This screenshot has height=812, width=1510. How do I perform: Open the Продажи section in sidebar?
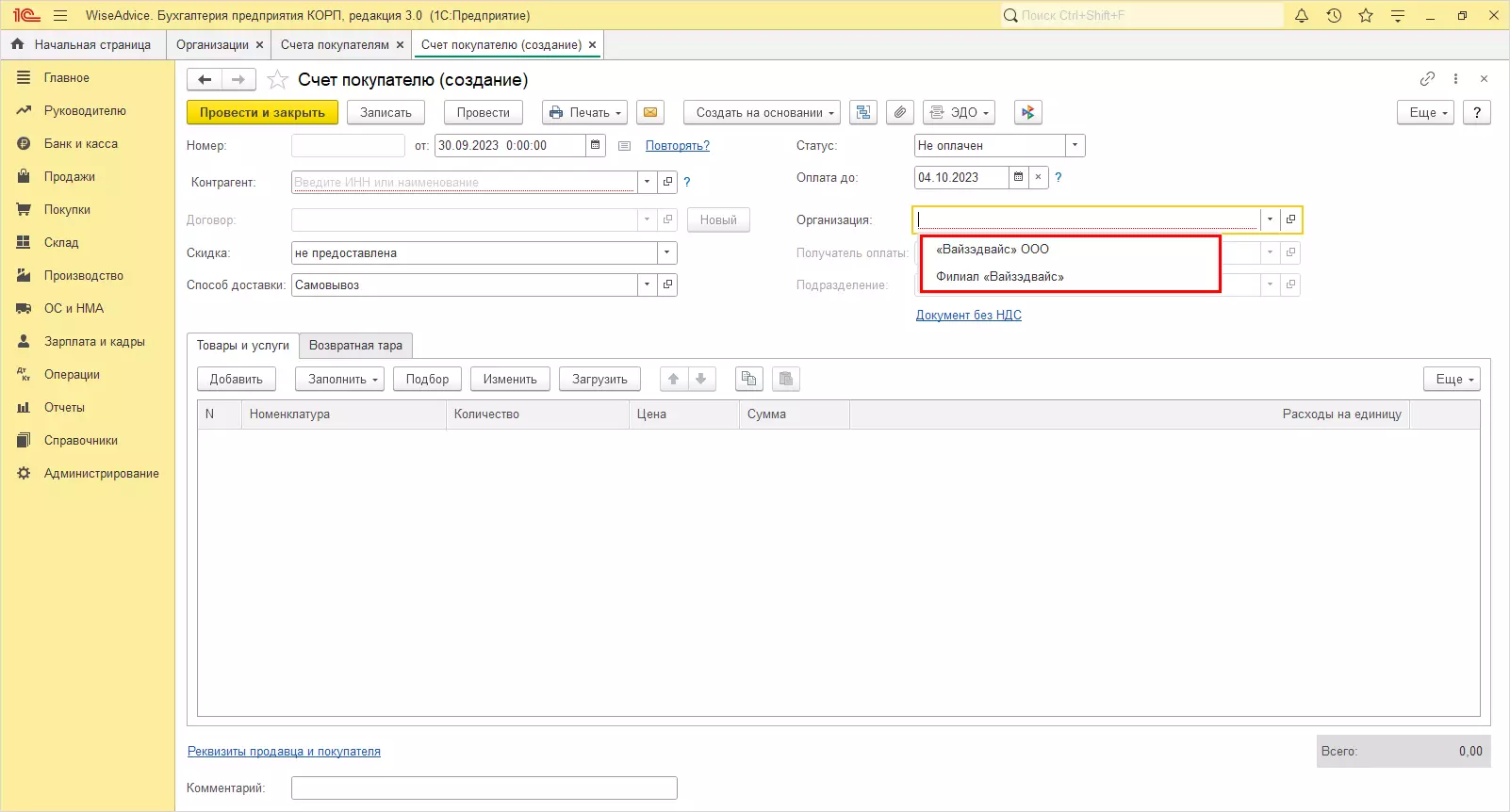(69, 177)
